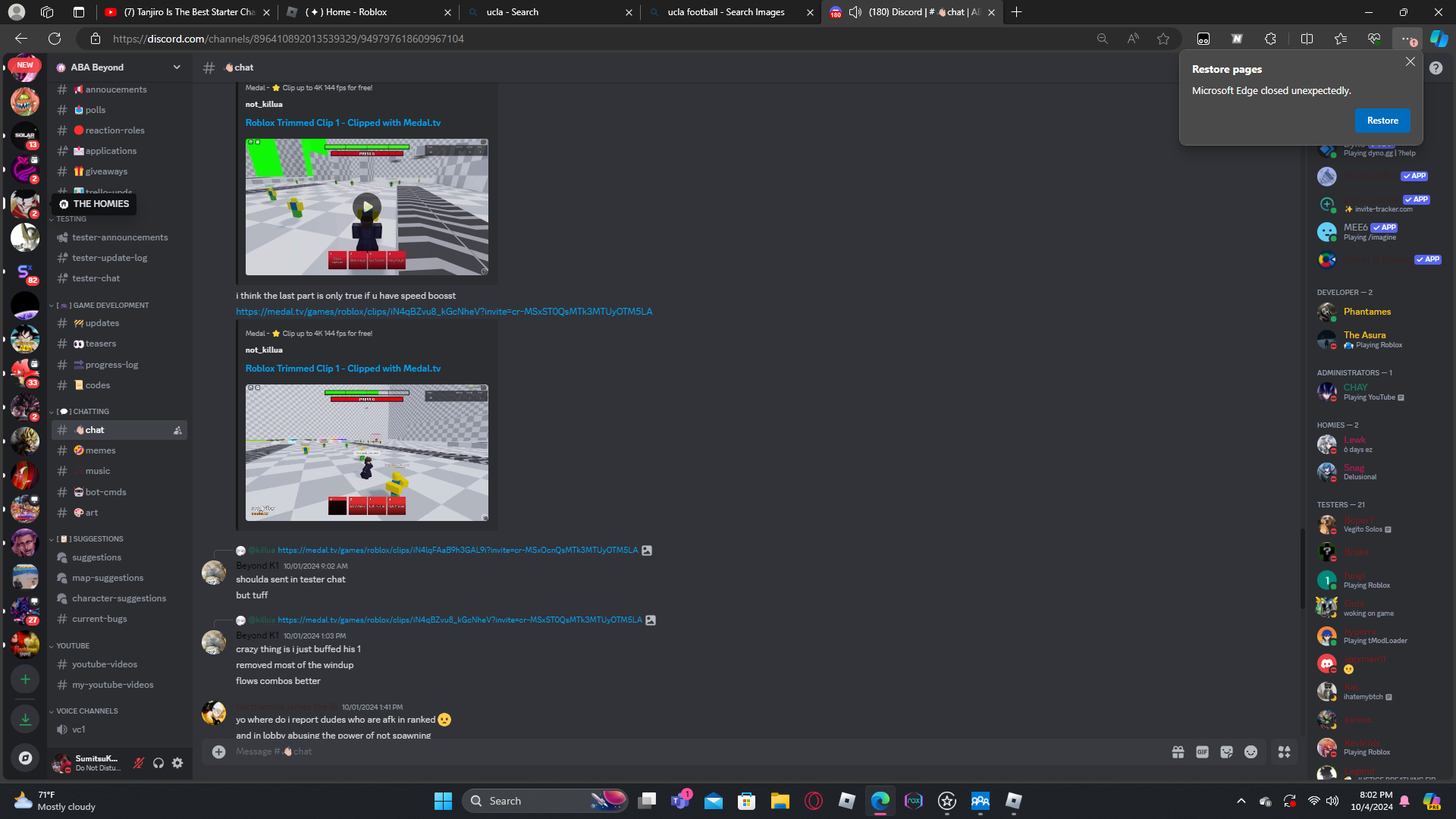Switch to Home - Roblox tab
1456x819 pixels.
[x=368, y=12]
